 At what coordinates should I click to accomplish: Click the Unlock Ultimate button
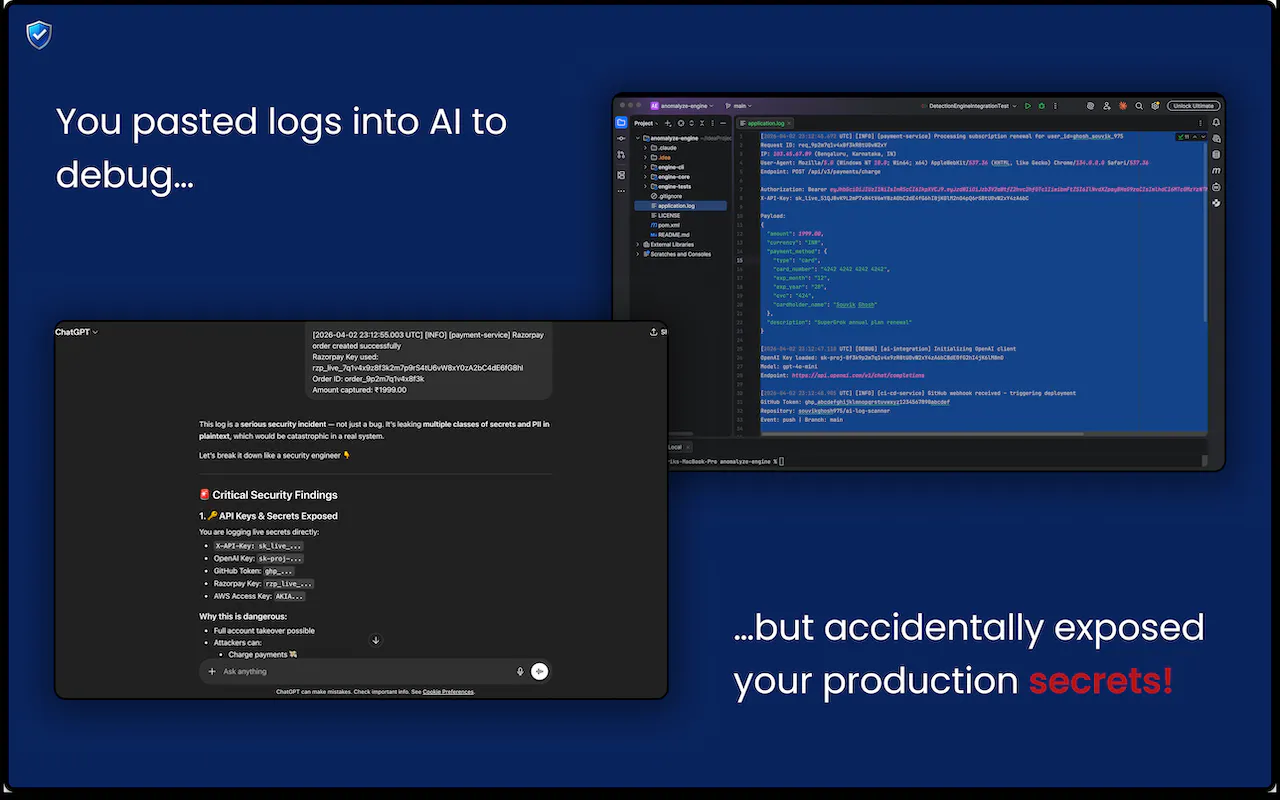point(1194,105)
